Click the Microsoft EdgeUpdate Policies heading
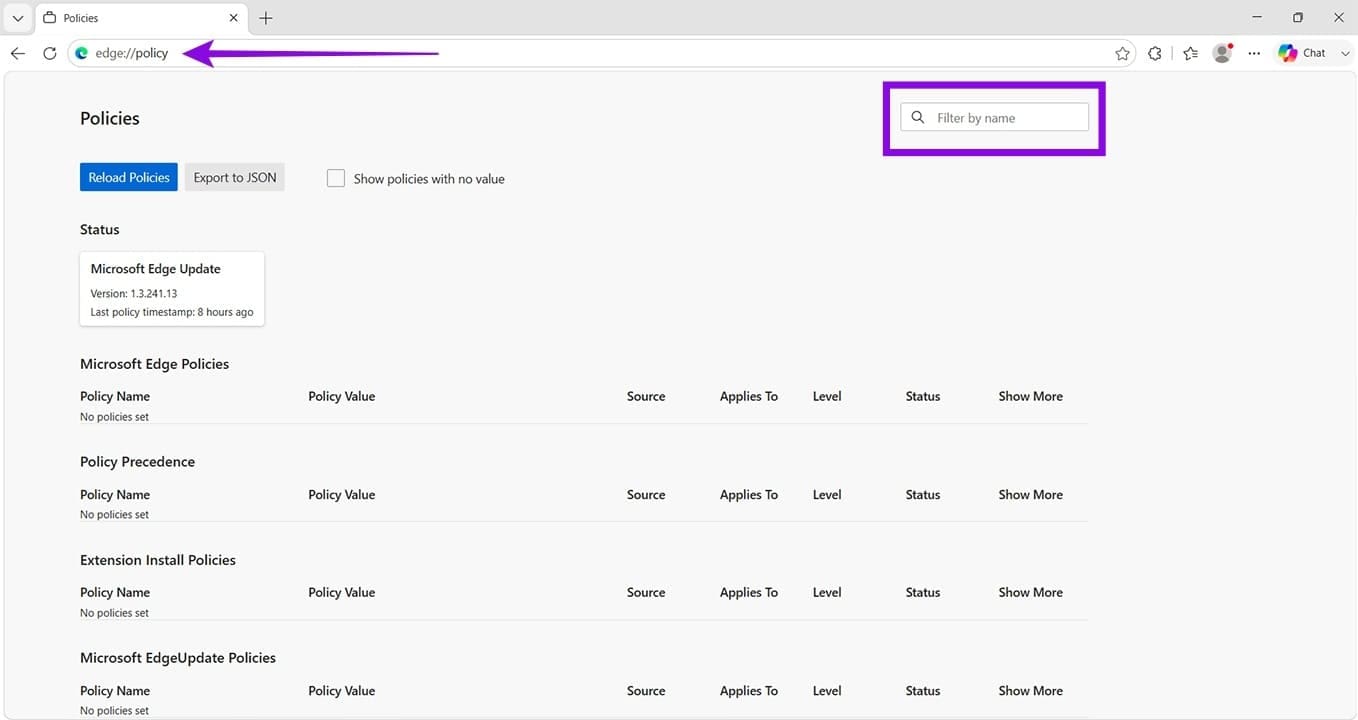1358x720 pixels. 178,658
